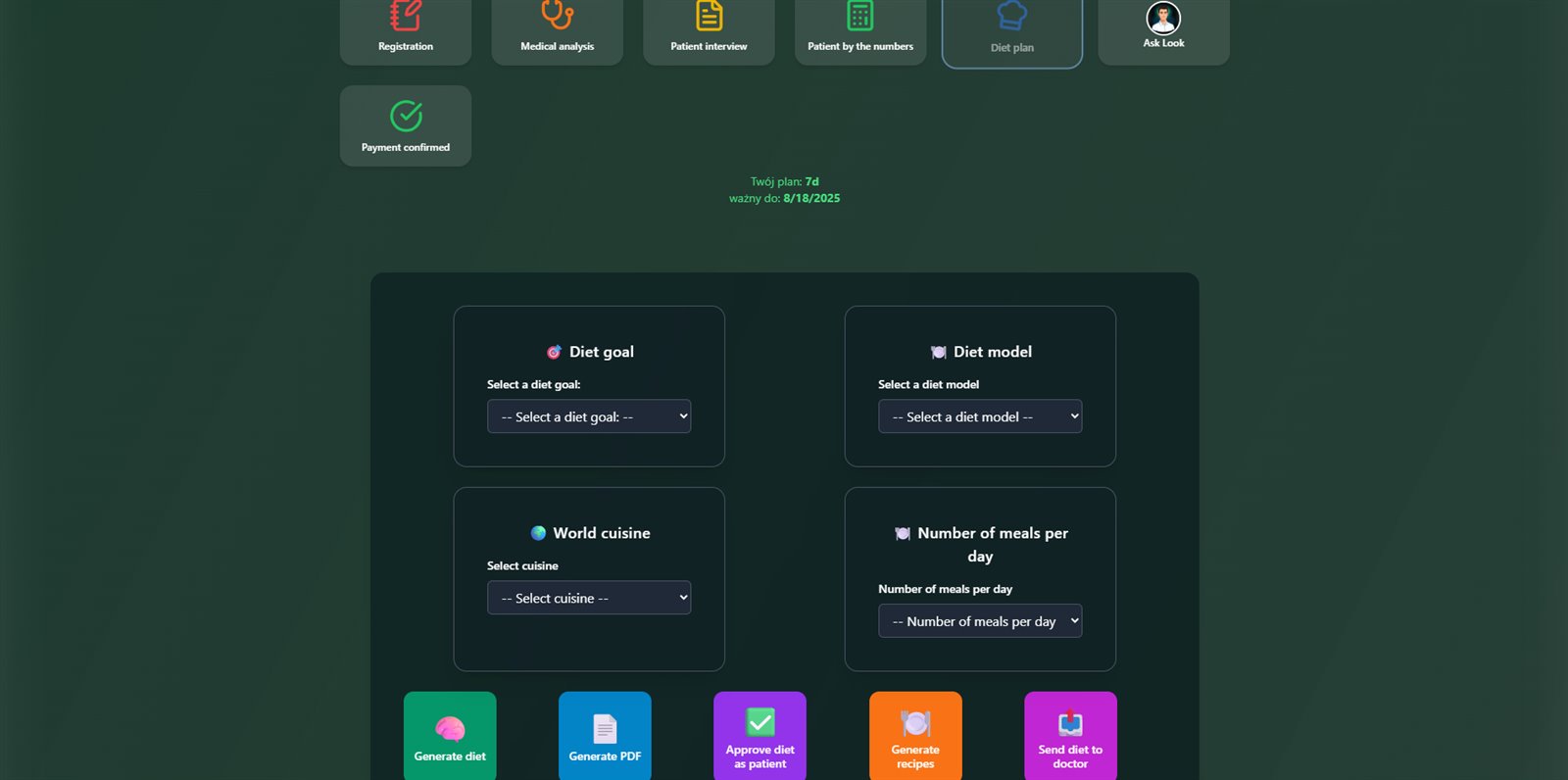The height and width of the screenshot is (780, 1568).
Task: Click the Ask Look avatar
Action: (x=1163, y=18)
